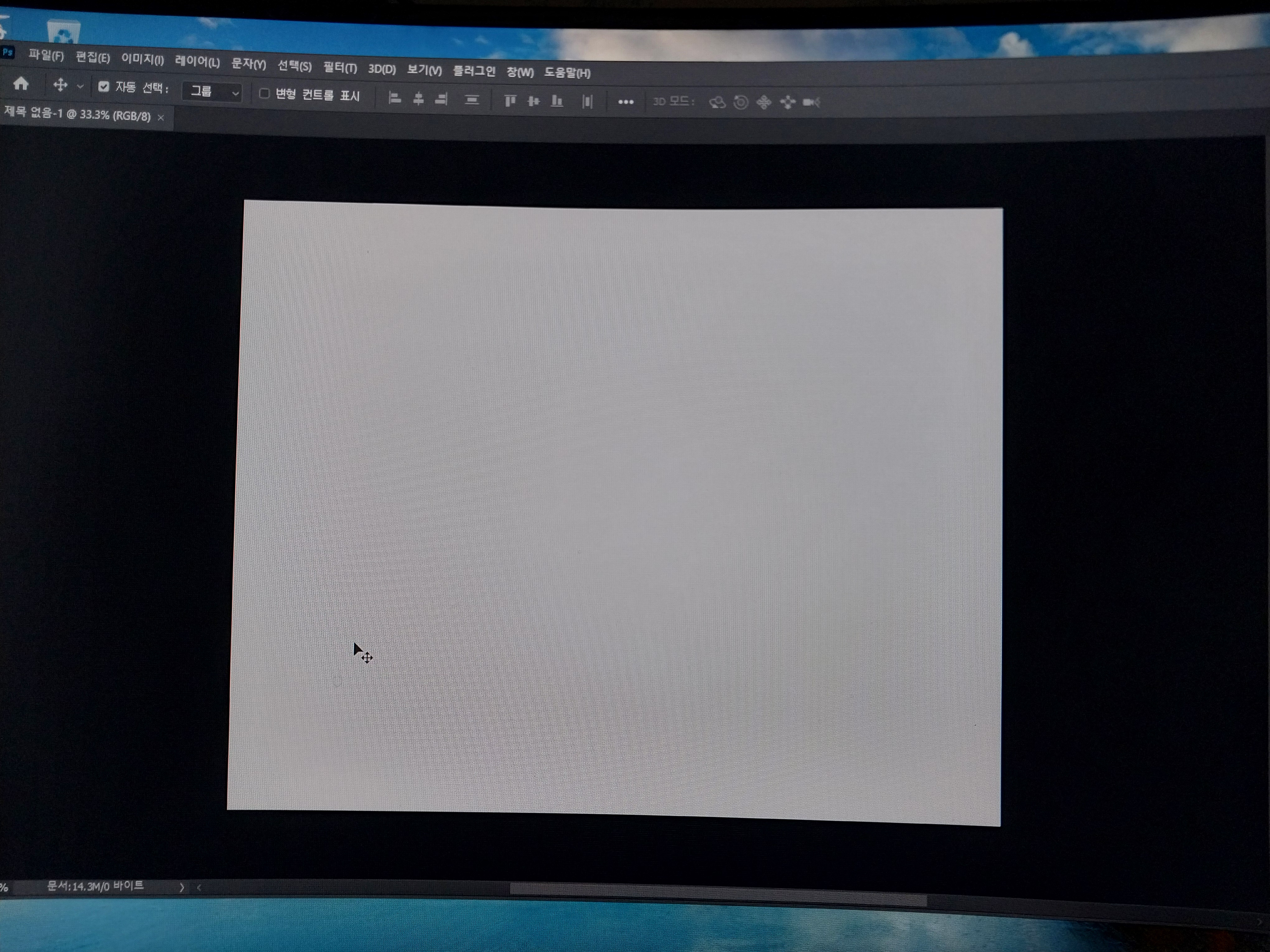Screen dimensions: 1270x952
Task: Click the align left edges icon
Action: 394,98
